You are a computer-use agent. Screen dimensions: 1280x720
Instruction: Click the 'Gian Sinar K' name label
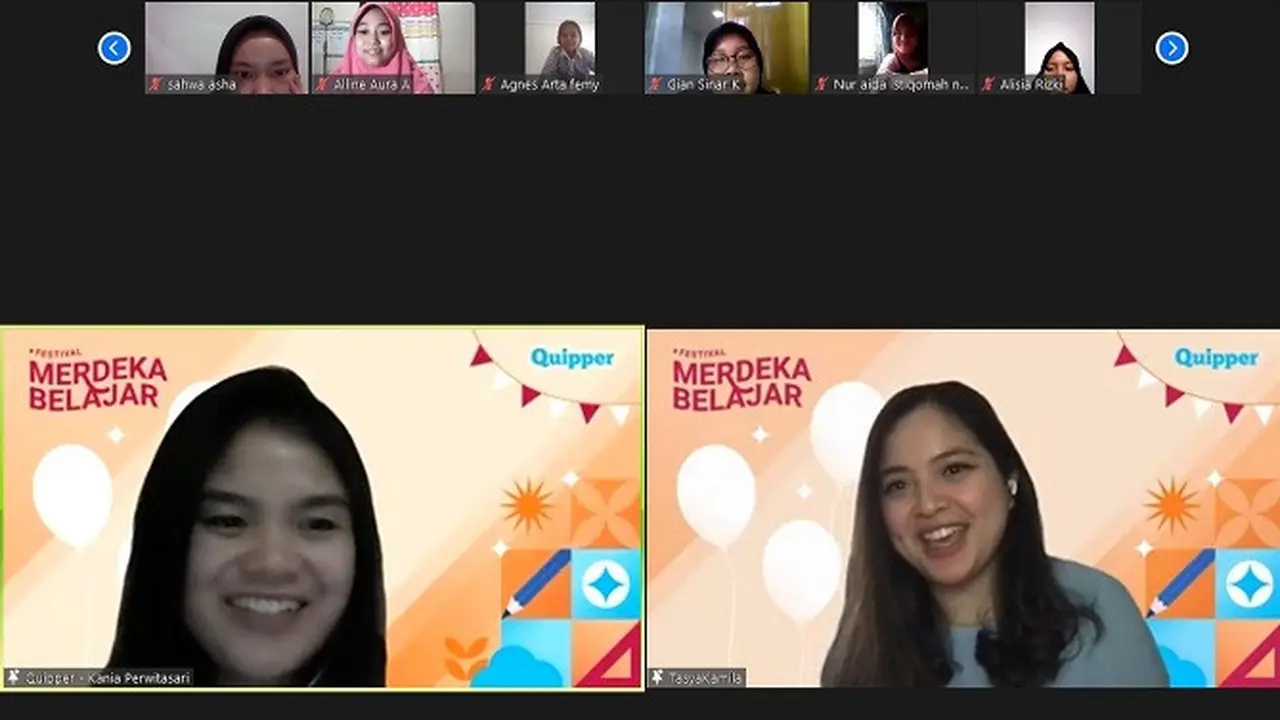tap(704, 85)
